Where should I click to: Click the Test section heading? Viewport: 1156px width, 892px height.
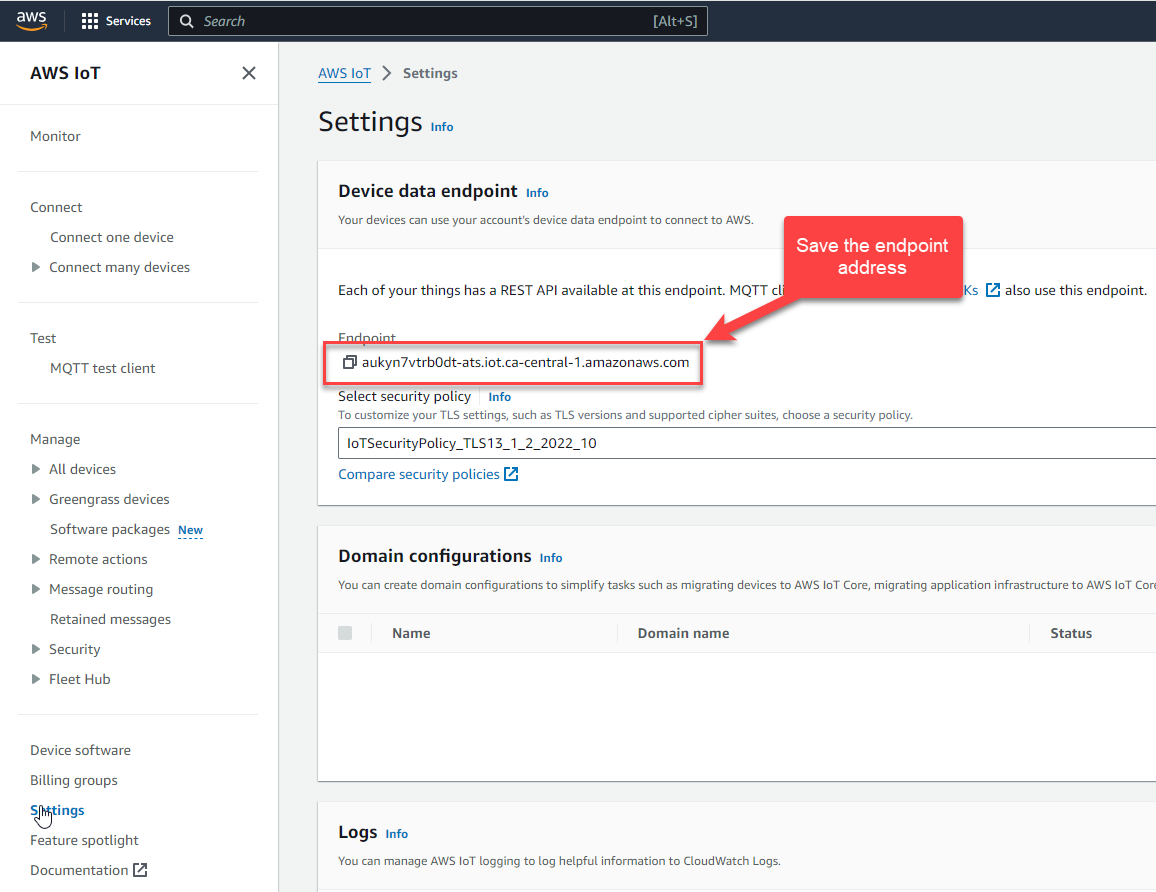pyautogui.click(x=43, y=338)
